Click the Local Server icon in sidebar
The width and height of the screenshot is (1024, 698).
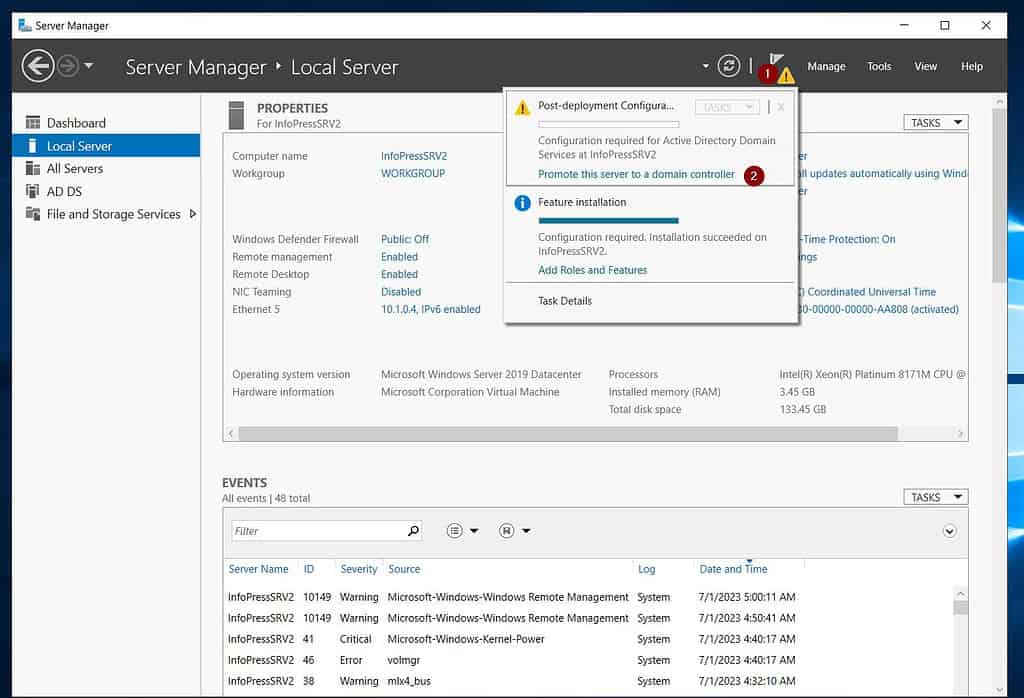click(33, 146)
